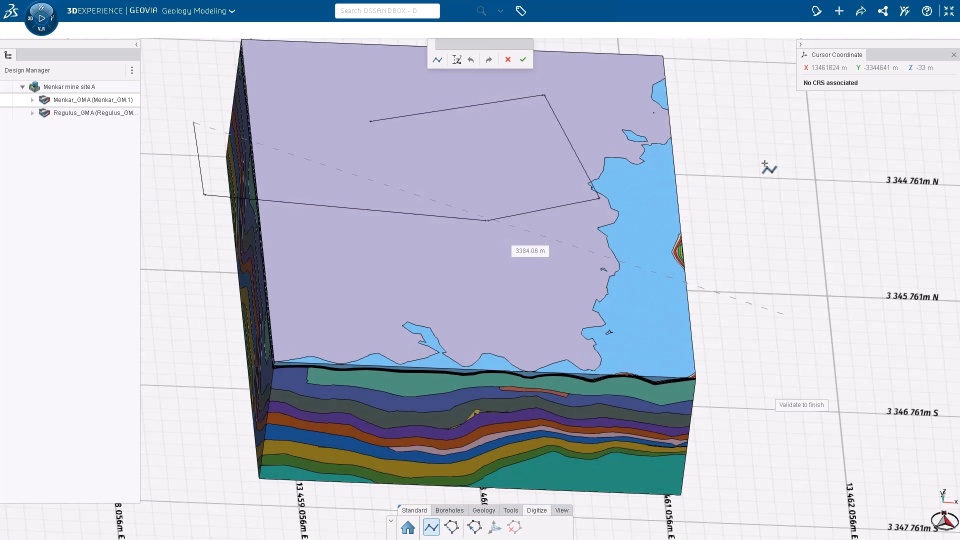Click the tools and apps icon
The width and height of the screenshot is (960, 540).
905,11
